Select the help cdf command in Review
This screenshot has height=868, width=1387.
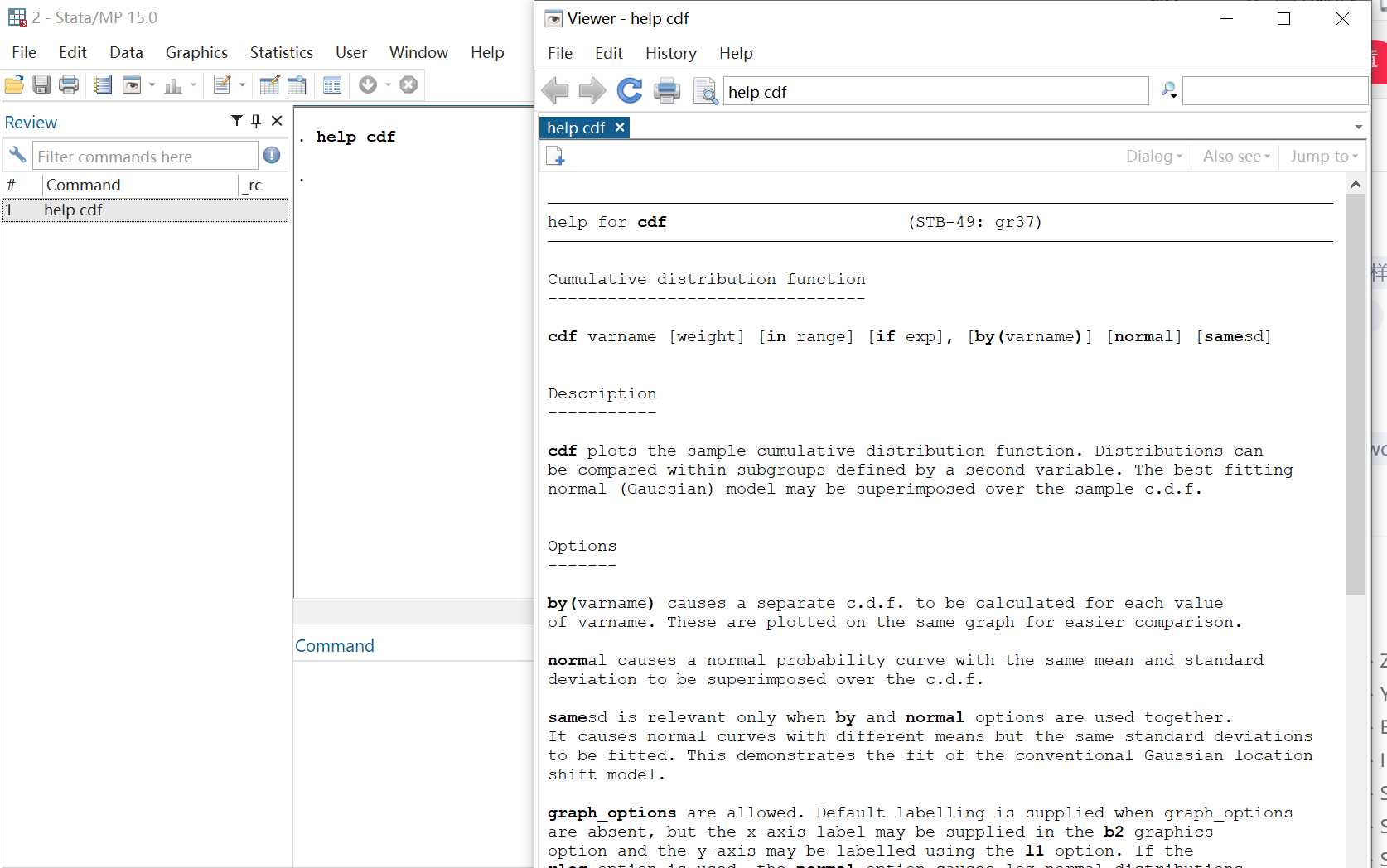pyautogui.click(x=74, y=210)
